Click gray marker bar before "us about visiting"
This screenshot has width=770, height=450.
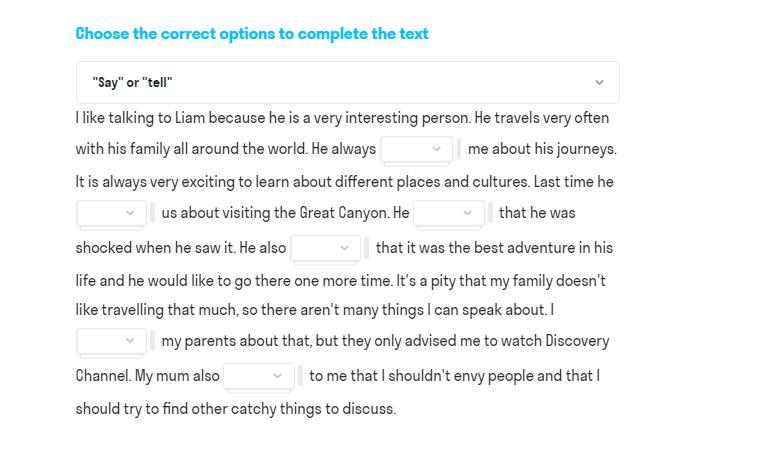pos(152,213)
